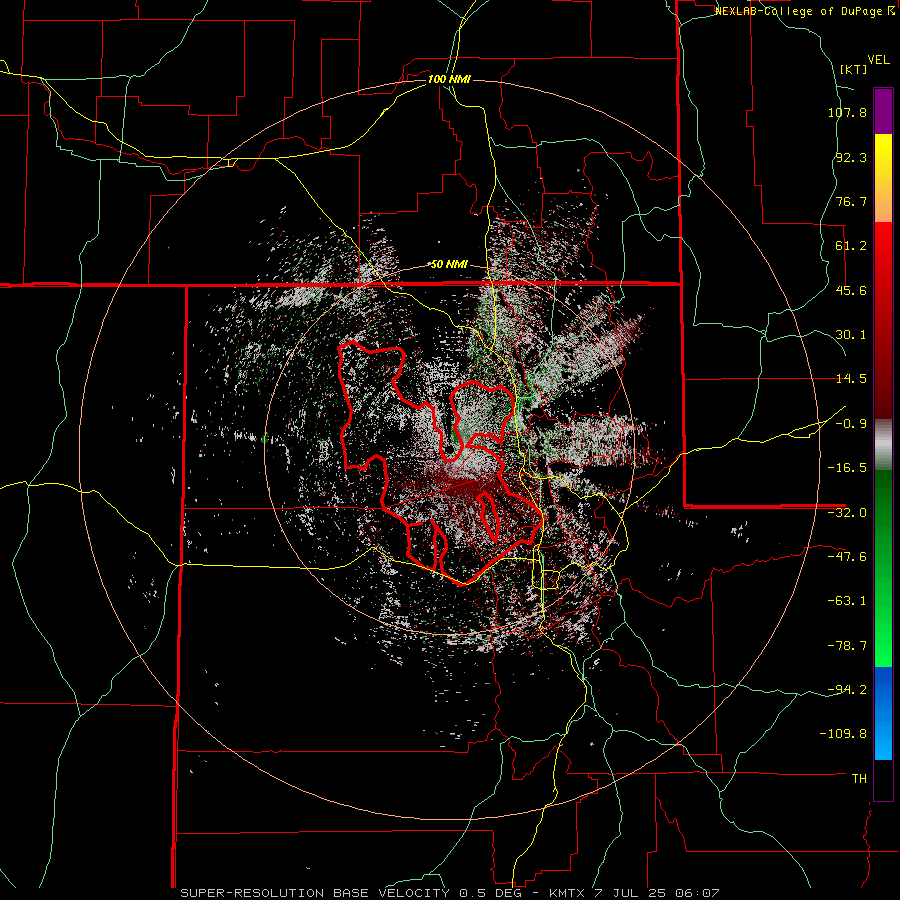Click the 92.3 legend value
Viewport: 900px width, 900px height.
click(851, 157)
